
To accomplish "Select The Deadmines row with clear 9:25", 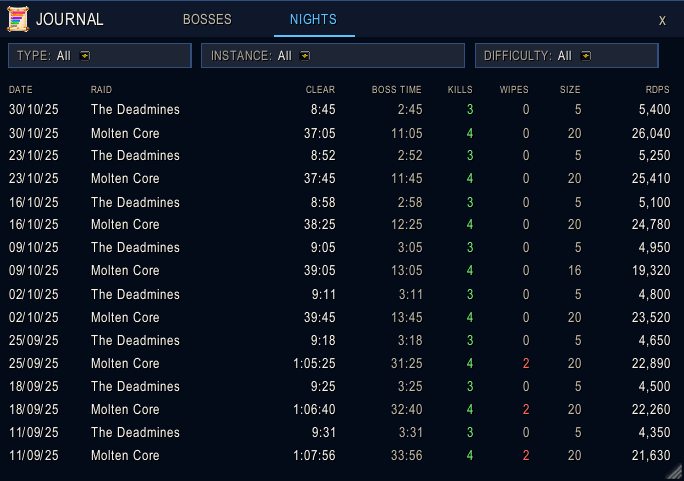I will point(339,386).
